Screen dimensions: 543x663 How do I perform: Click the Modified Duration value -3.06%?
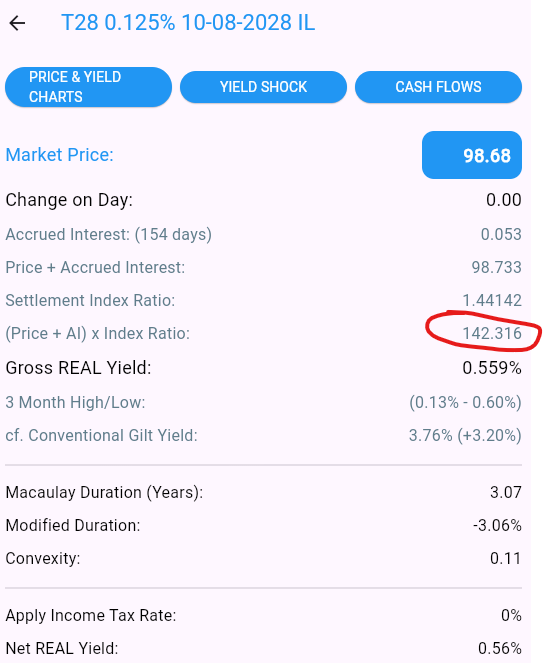tap(497, 525)
